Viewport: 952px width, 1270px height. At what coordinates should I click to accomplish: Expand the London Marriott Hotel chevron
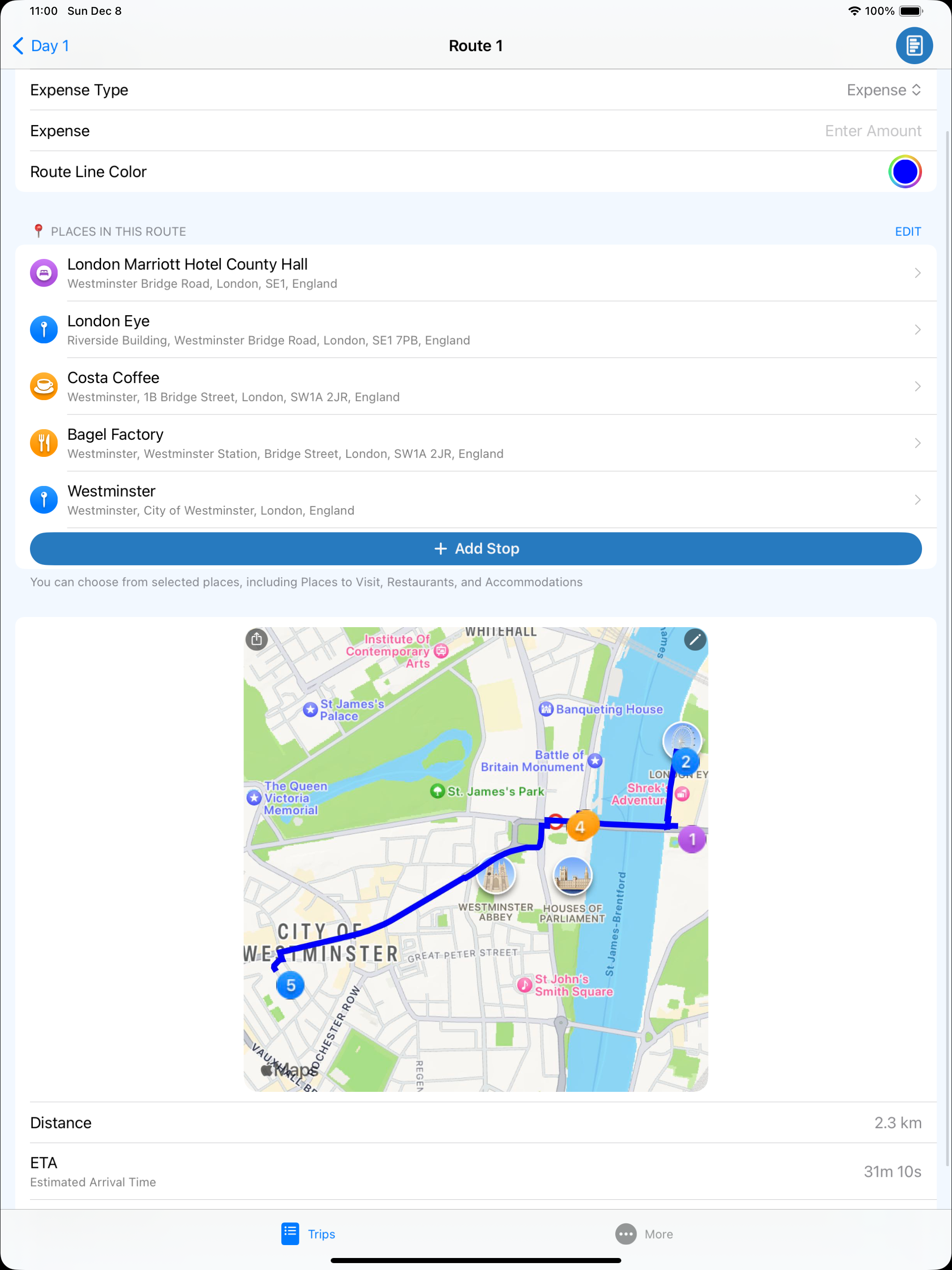(x=917, y=273)
